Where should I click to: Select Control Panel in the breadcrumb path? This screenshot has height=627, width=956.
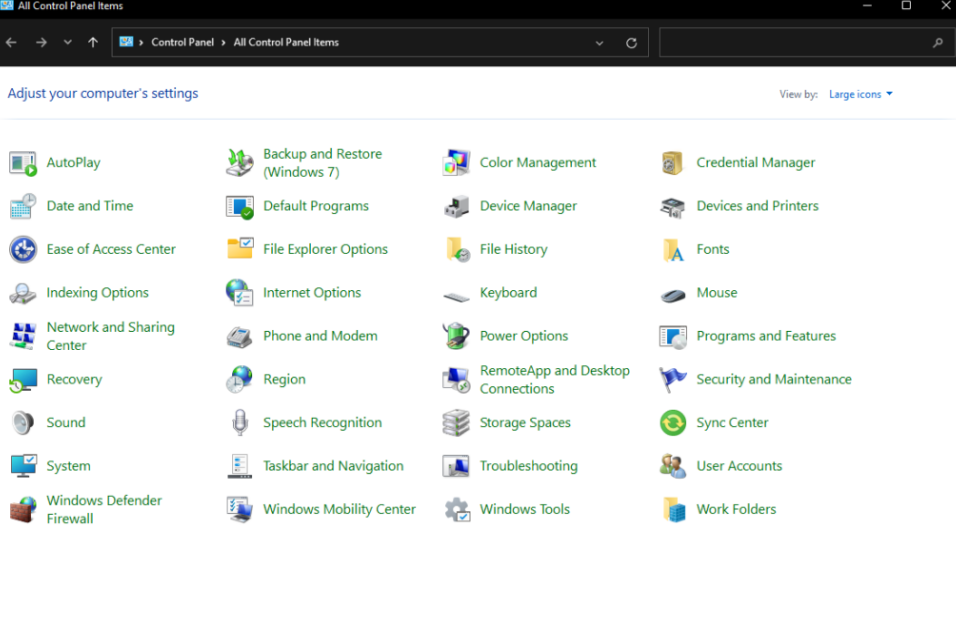182,43
